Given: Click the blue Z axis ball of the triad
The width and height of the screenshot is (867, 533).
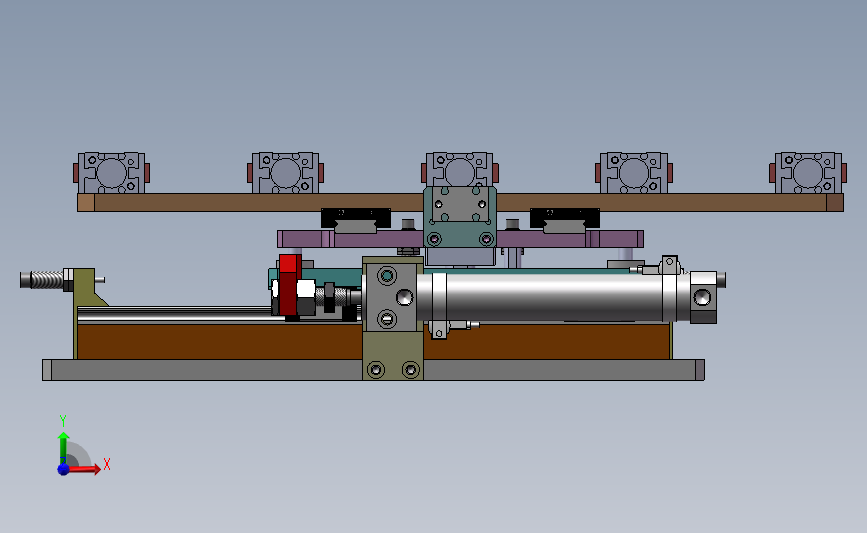Looking at the screenshot, I should [63, 469].
